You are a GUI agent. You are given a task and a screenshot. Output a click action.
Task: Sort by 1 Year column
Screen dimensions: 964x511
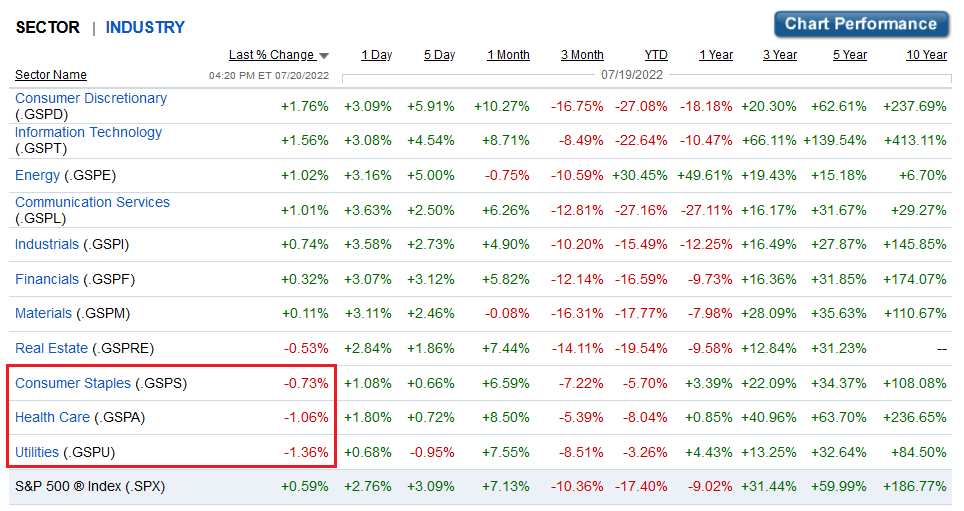[x=716, y=55]
